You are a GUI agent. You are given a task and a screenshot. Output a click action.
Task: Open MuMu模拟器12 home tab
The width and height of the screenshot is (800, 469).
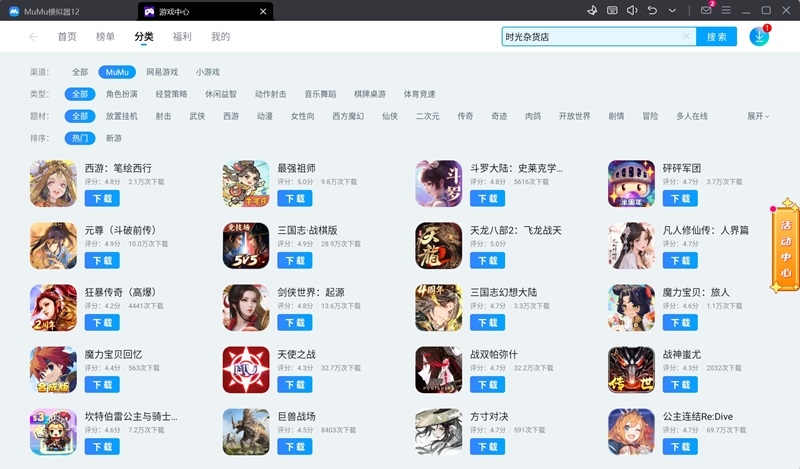coord(44,11)
